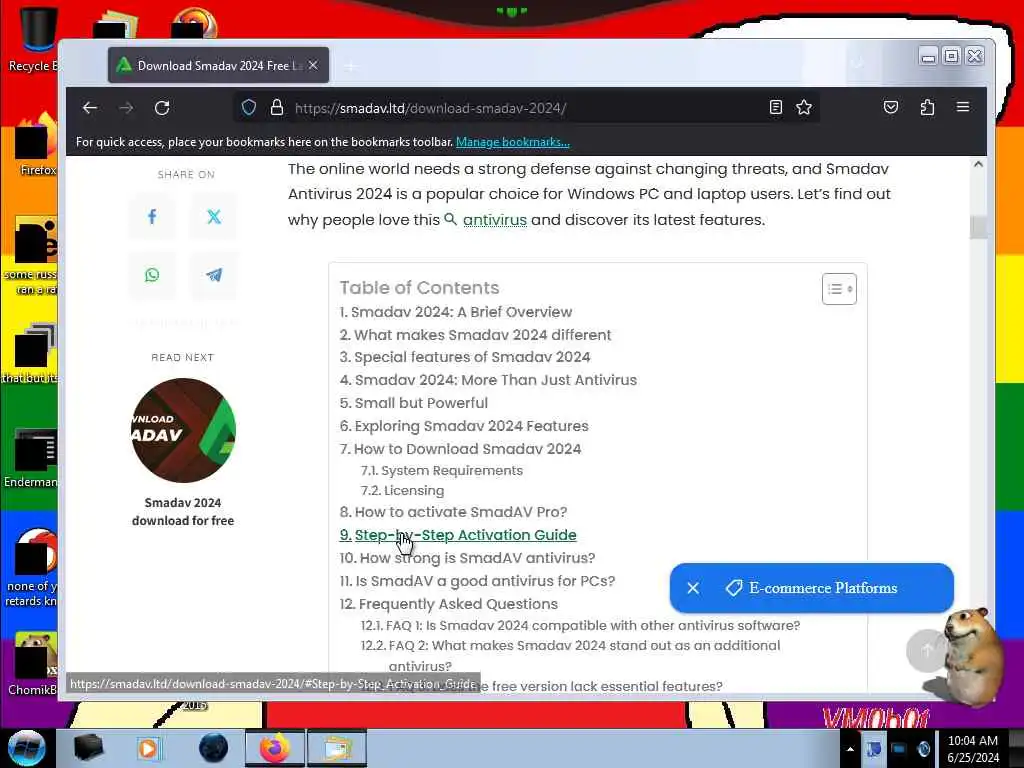Screen dimensions: 1024x768
Task: Follow the antivirus link in the intro
Action: (x=494, y=220)
